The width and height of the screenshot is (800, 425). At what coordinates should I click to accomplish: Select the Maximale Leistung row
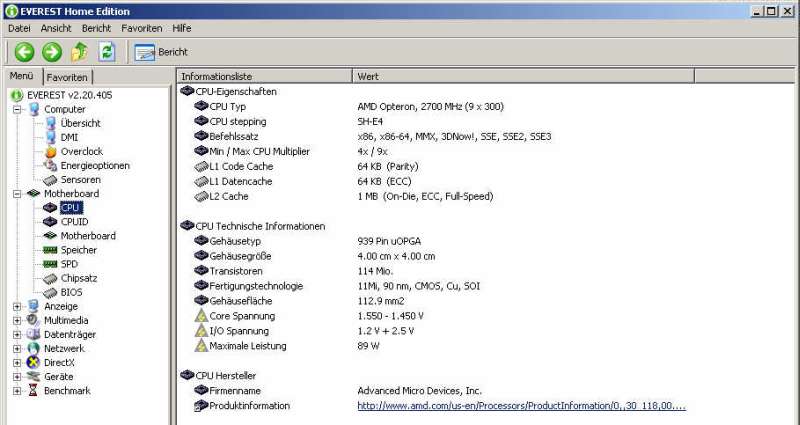(x=287, y=346)
